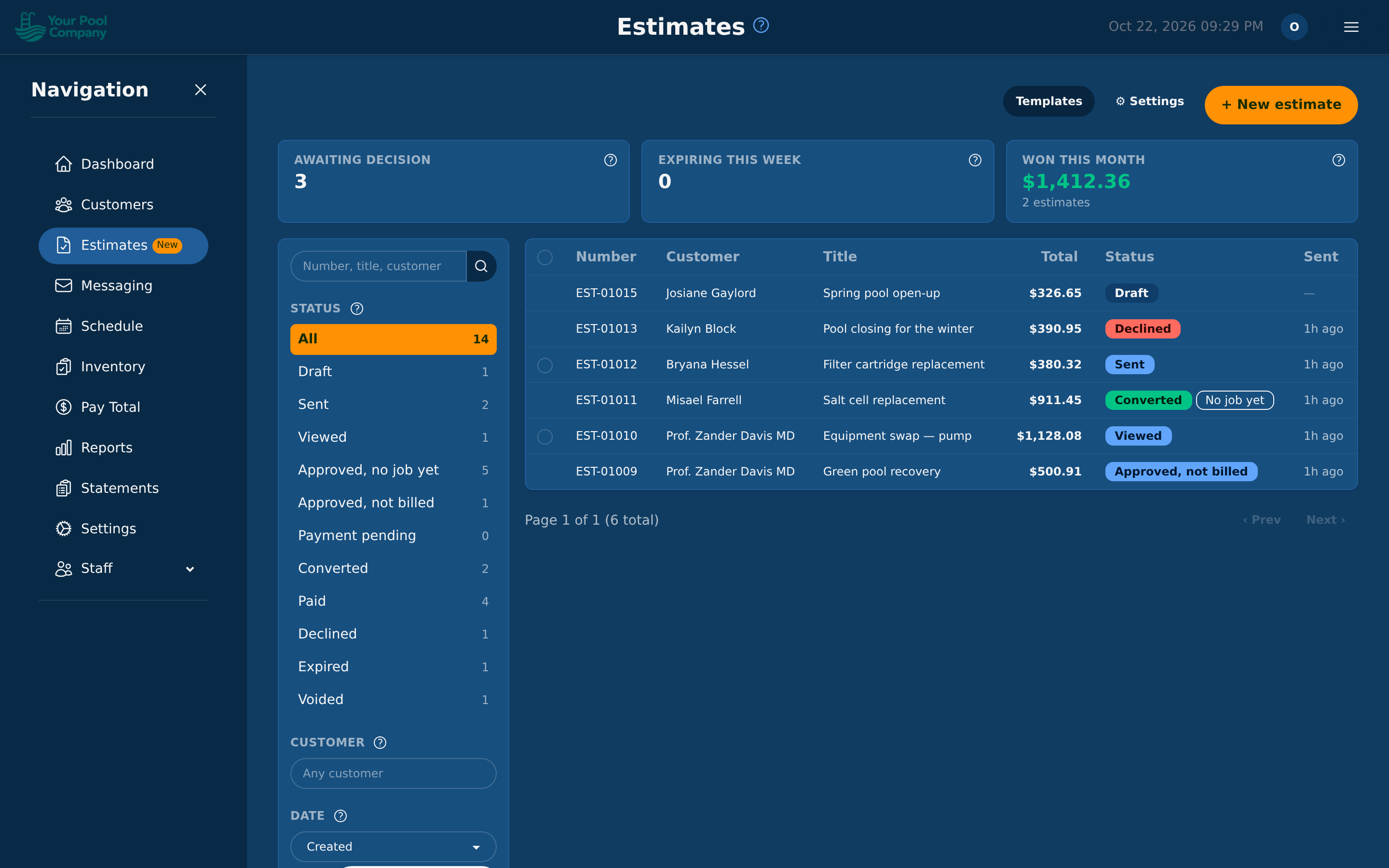Viewport: 1389px width, 868px height.
Task: Click the Status filter help icon
Action: point(356,309)
